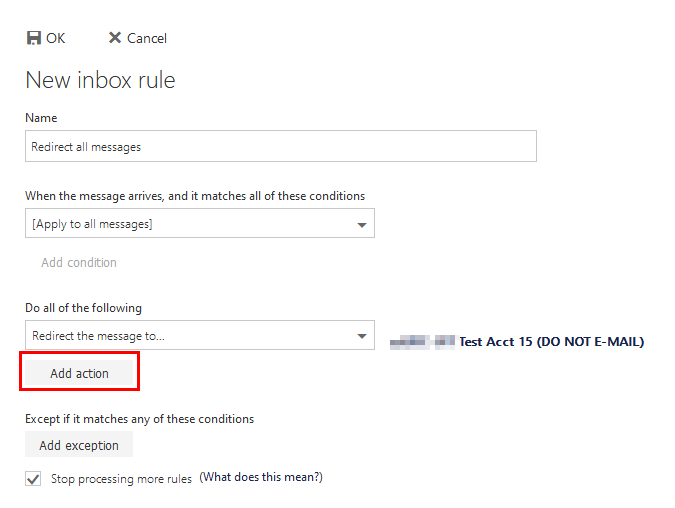Click the Cancel text label
675x508 pixels.
click(147, 38)
